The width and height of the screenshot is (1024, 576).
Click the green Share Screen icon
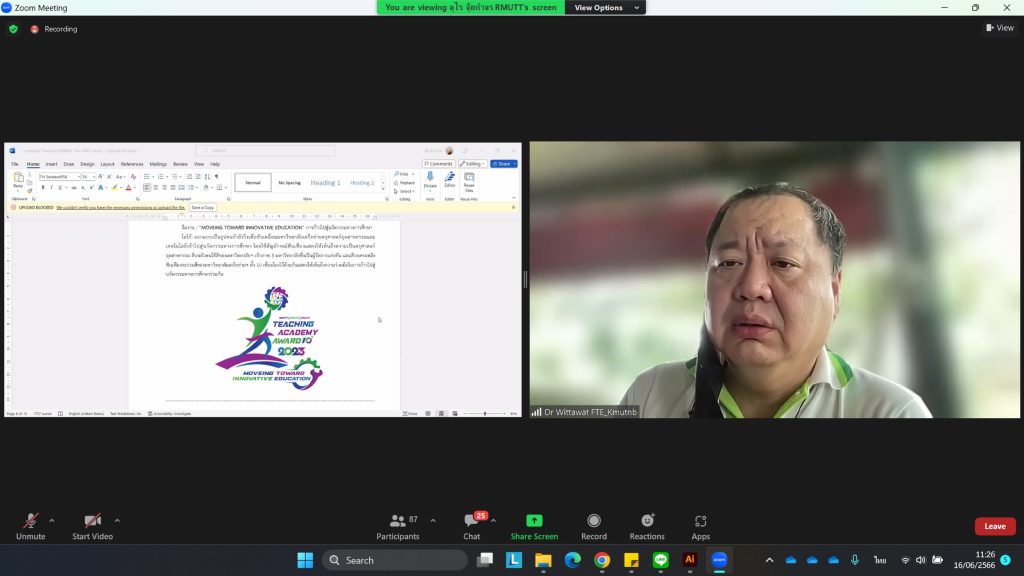click(534, 520)
